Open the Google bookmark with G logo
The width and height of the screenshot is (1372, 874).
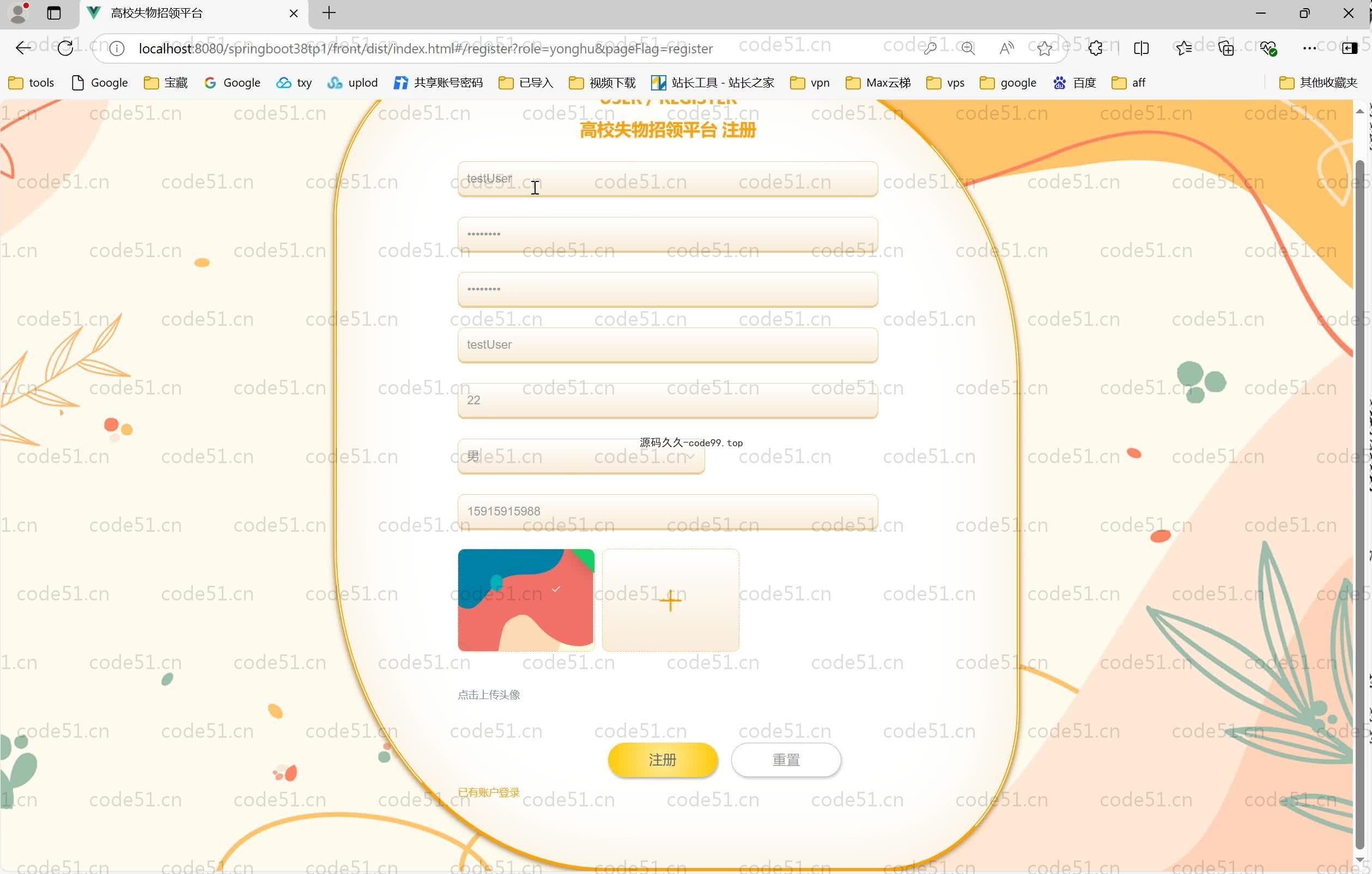click(x=232, y=83)
